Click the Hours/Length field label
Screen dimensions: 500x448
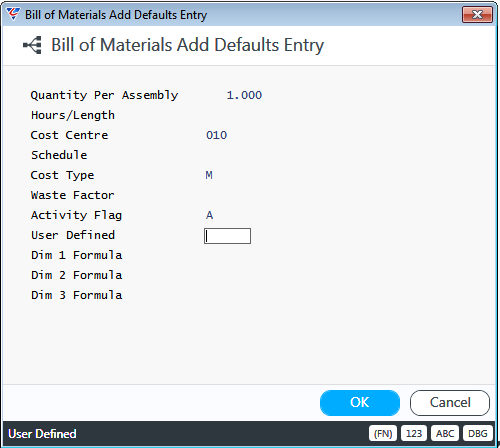click(73, 115)
